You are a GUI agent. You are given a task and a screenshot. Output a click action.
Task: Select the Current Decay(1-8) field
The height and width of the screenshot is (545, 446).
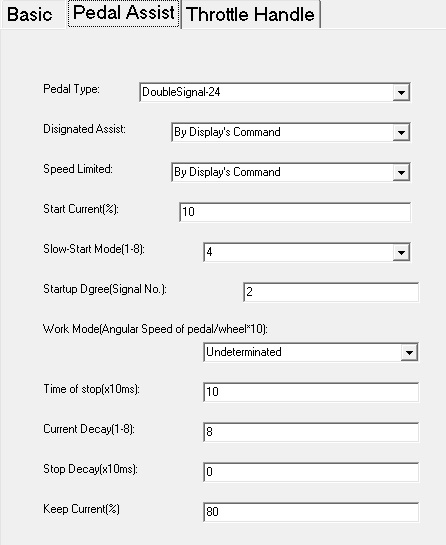click(311, 432)
